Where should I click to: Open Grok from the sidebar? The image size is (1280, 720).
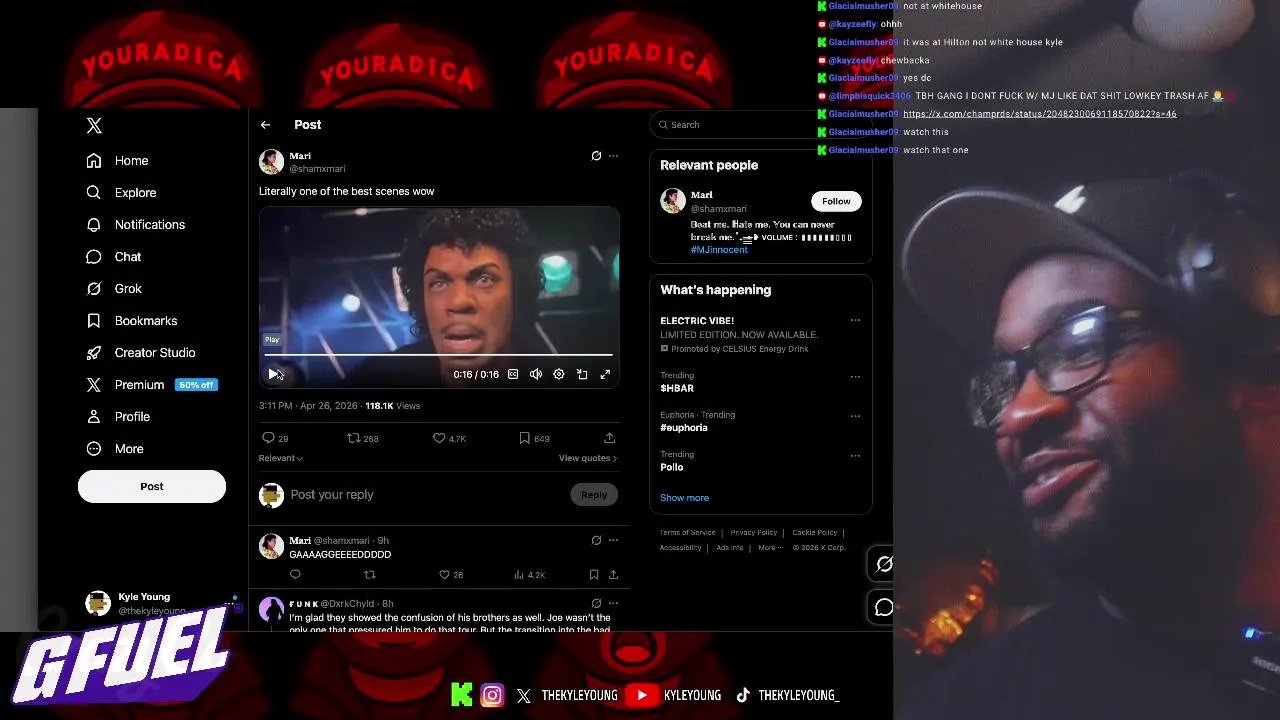(x=114, y=288)
